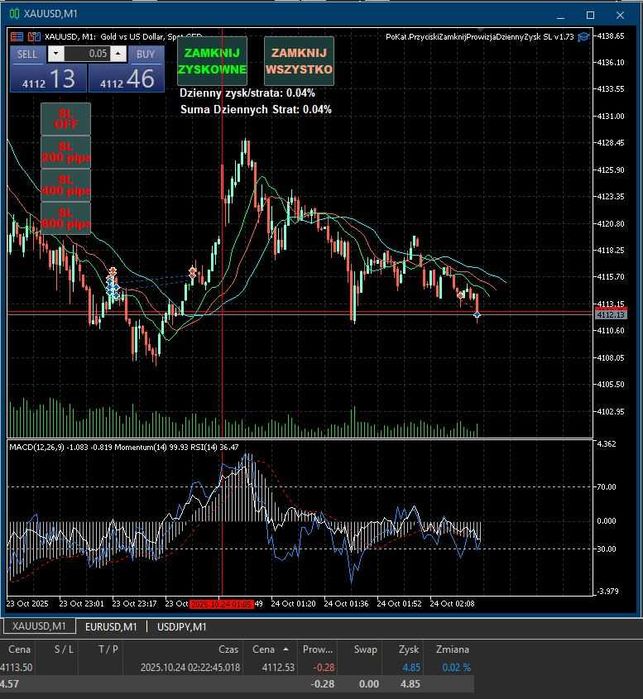643x699 pixels.
Task: Click the 0.02 % change cell
Action: tap(456, 667)
